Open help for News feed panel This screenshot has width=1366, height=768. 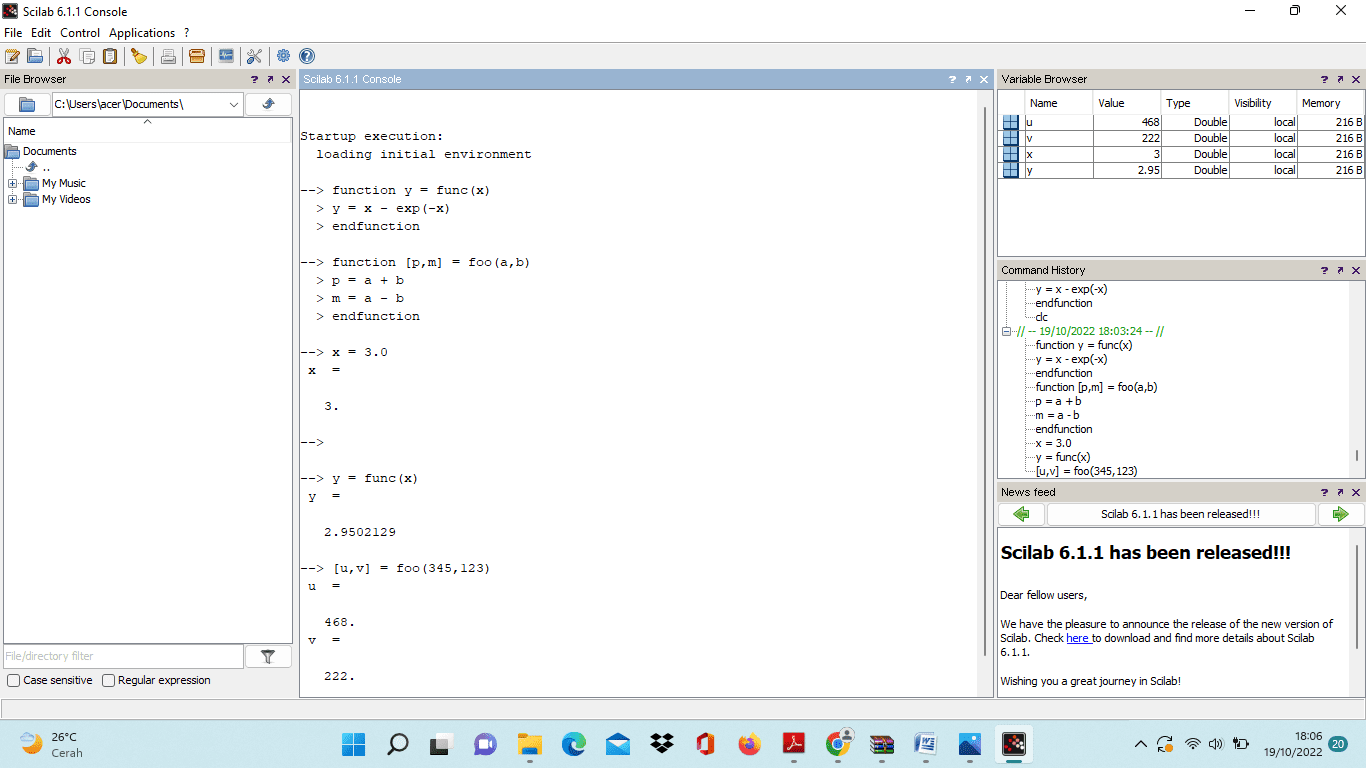point(1324,492)
